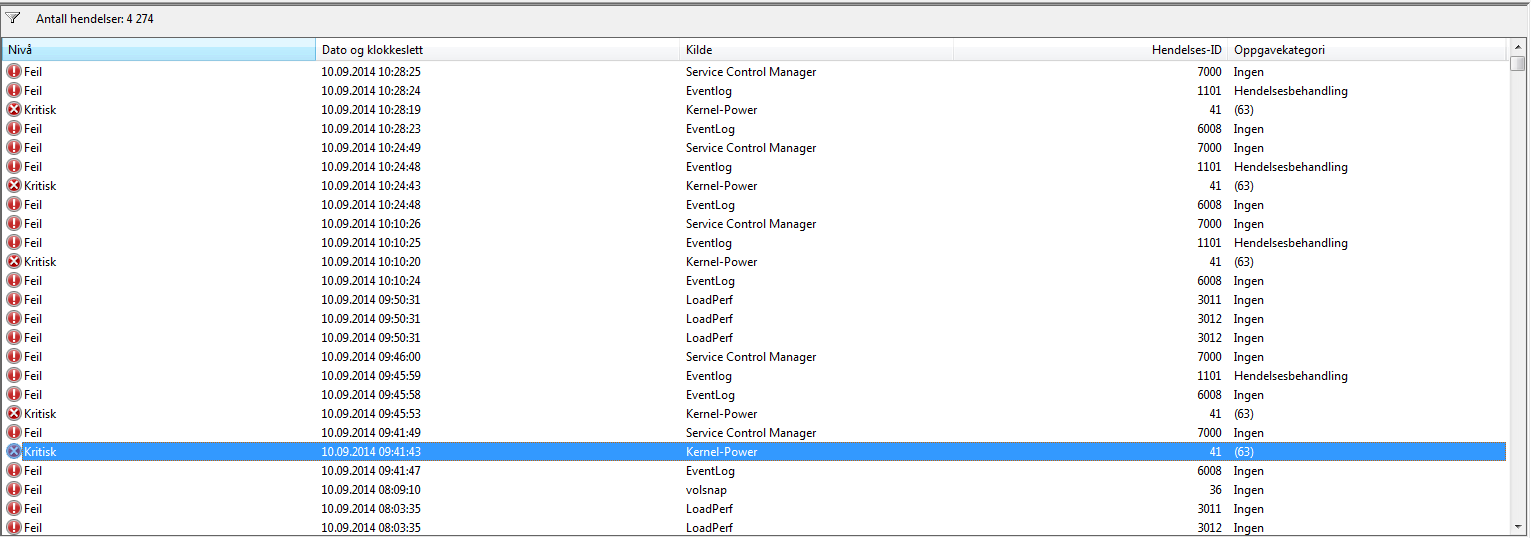1531x538 pixels.
Task: Select event ID 36 of volsnap row
Action: (x=1215, y=490)
